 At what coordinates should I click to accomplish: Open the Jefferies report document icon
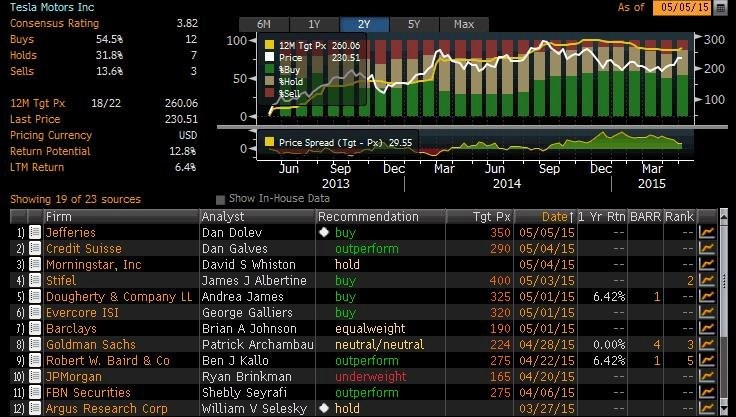[35, 232]
